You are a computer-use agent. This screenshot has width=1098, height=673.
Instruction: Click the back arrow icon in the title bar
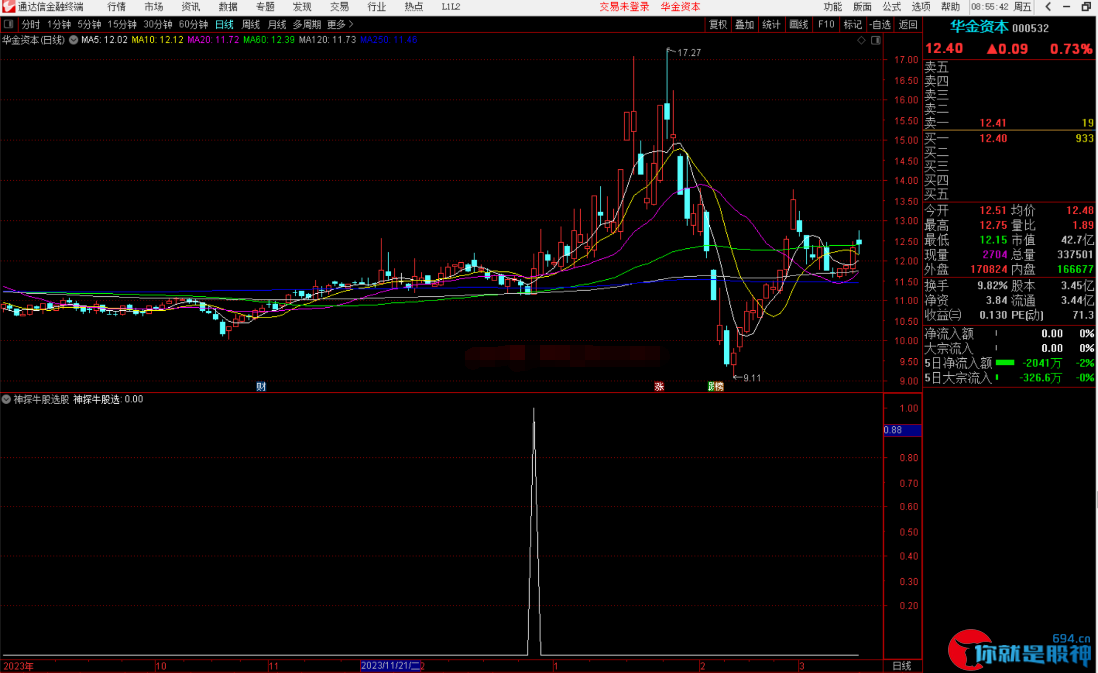(1048, 6)
